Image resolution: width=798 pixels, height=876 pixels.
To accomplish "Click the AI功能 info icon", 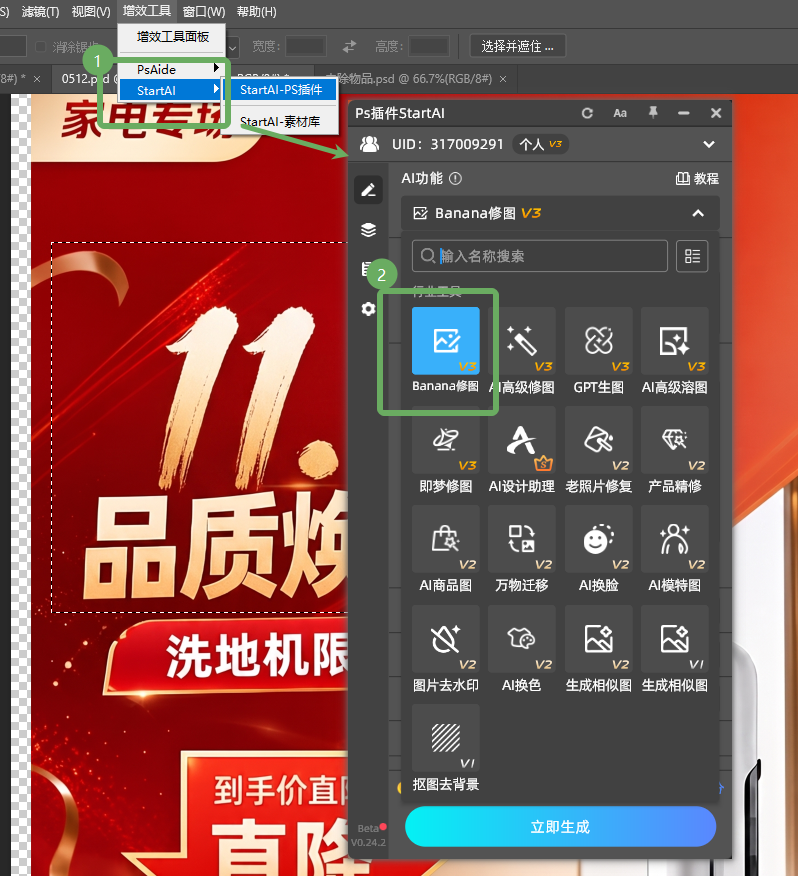I will (x=455, y=179).
